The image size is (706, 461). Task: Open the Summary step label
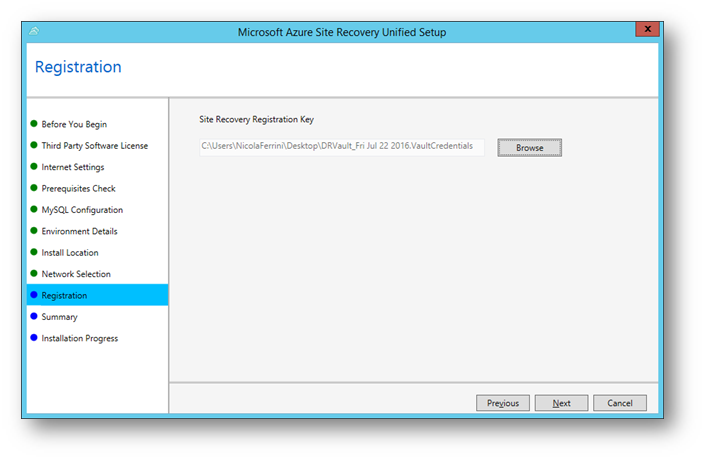(x=59, y=317)
